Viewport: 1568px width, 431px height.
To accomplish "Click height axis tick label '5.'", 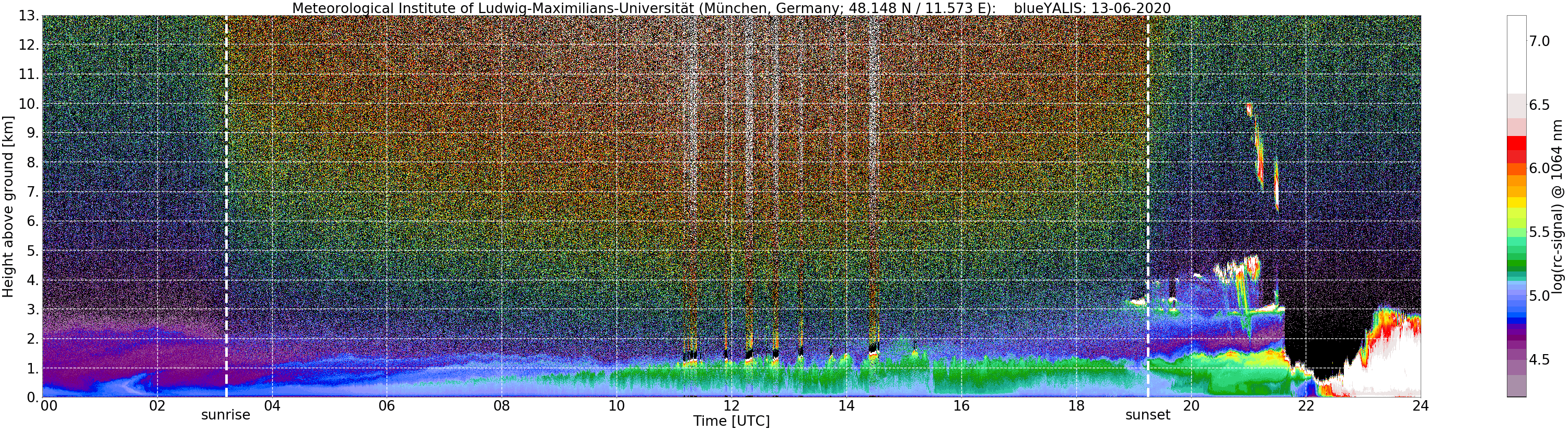I will pos(33,251).
